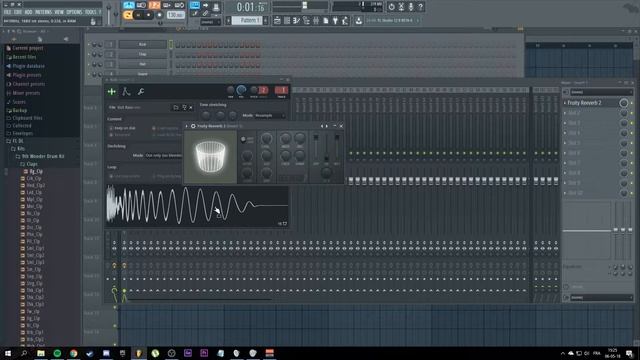Click the sample waveform preview

197,206
